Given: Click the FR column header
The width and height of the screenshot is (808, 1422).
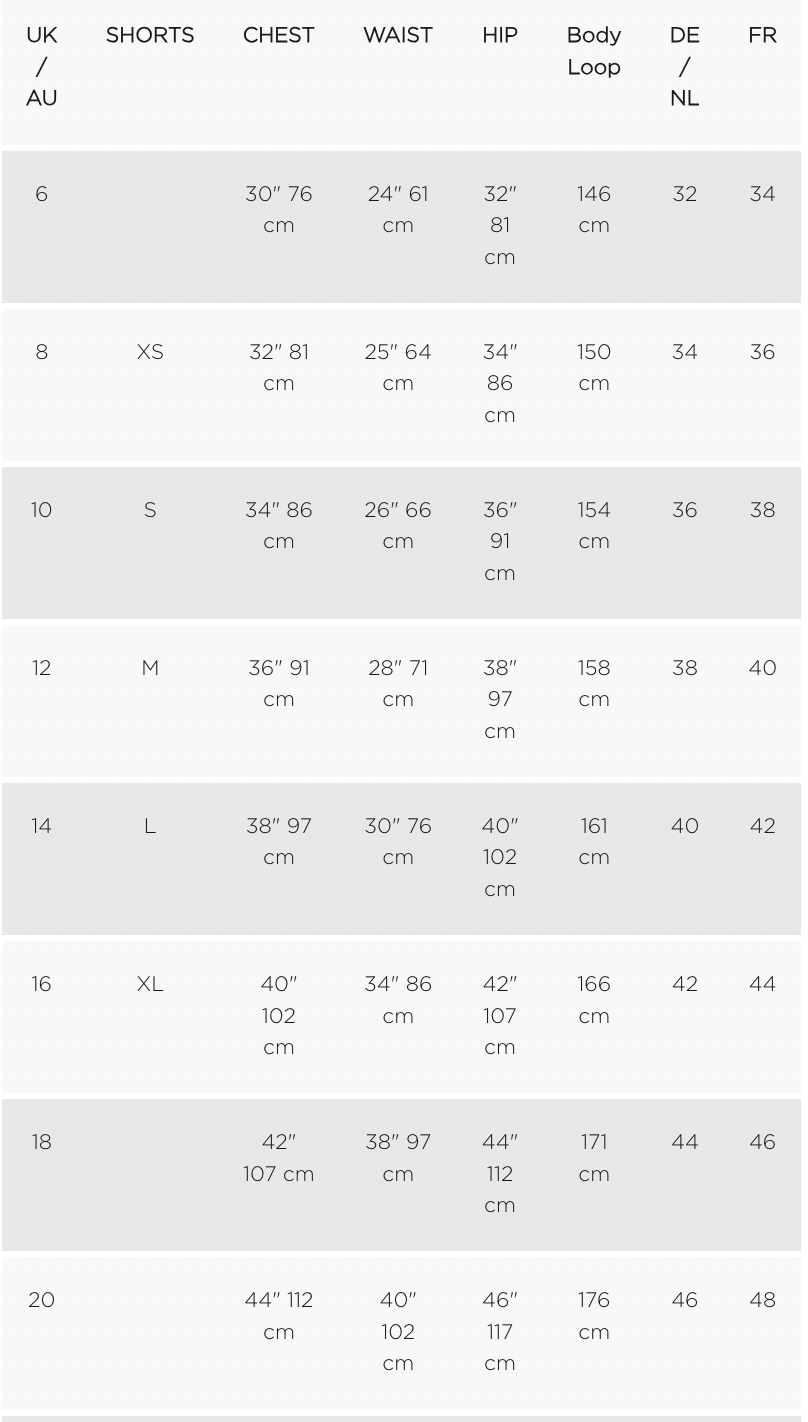Looking at the screenshot, I should 763,36.
